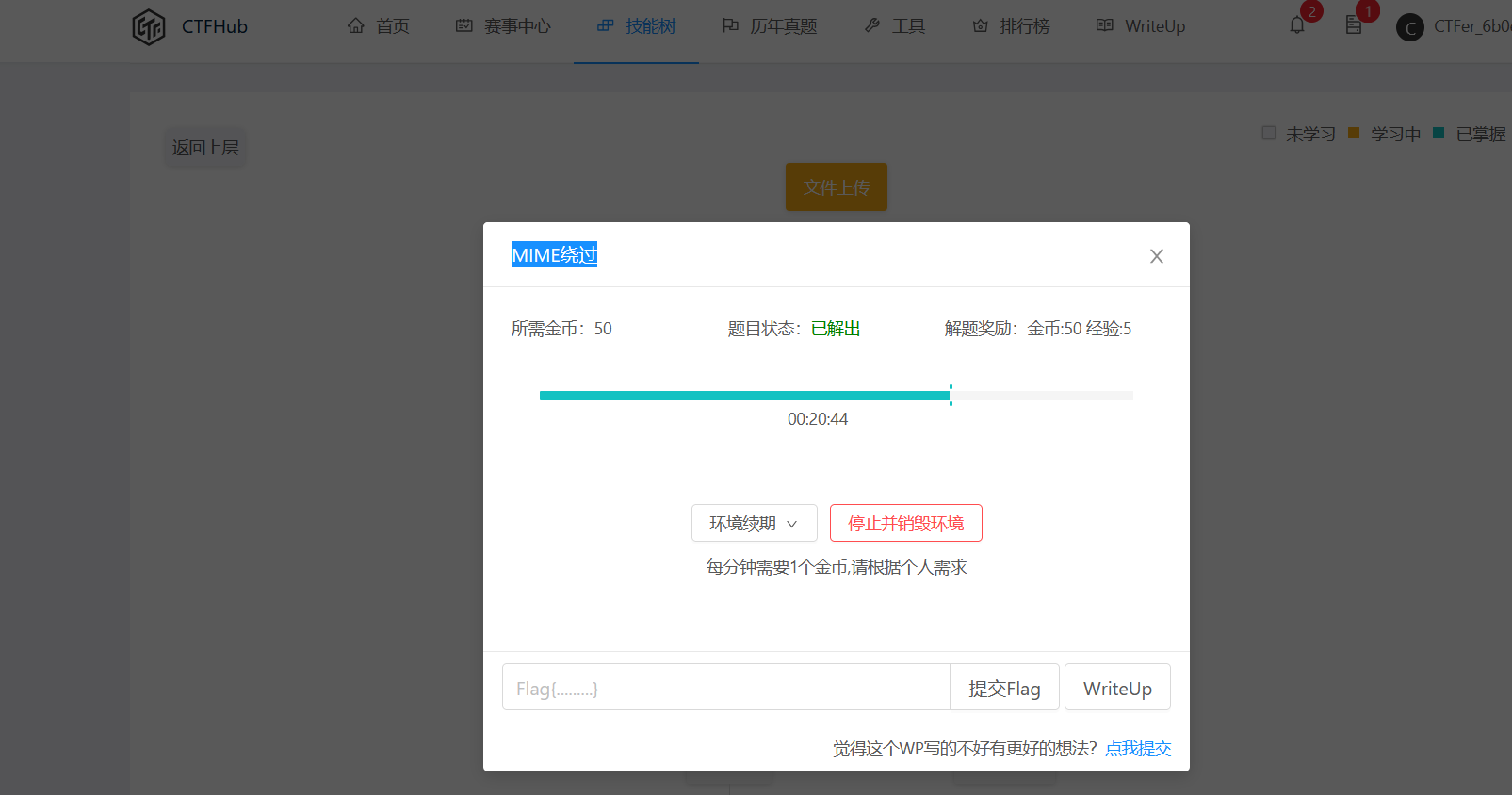
Task: Open the orders list icon with badge
Action: point(1354,25)
